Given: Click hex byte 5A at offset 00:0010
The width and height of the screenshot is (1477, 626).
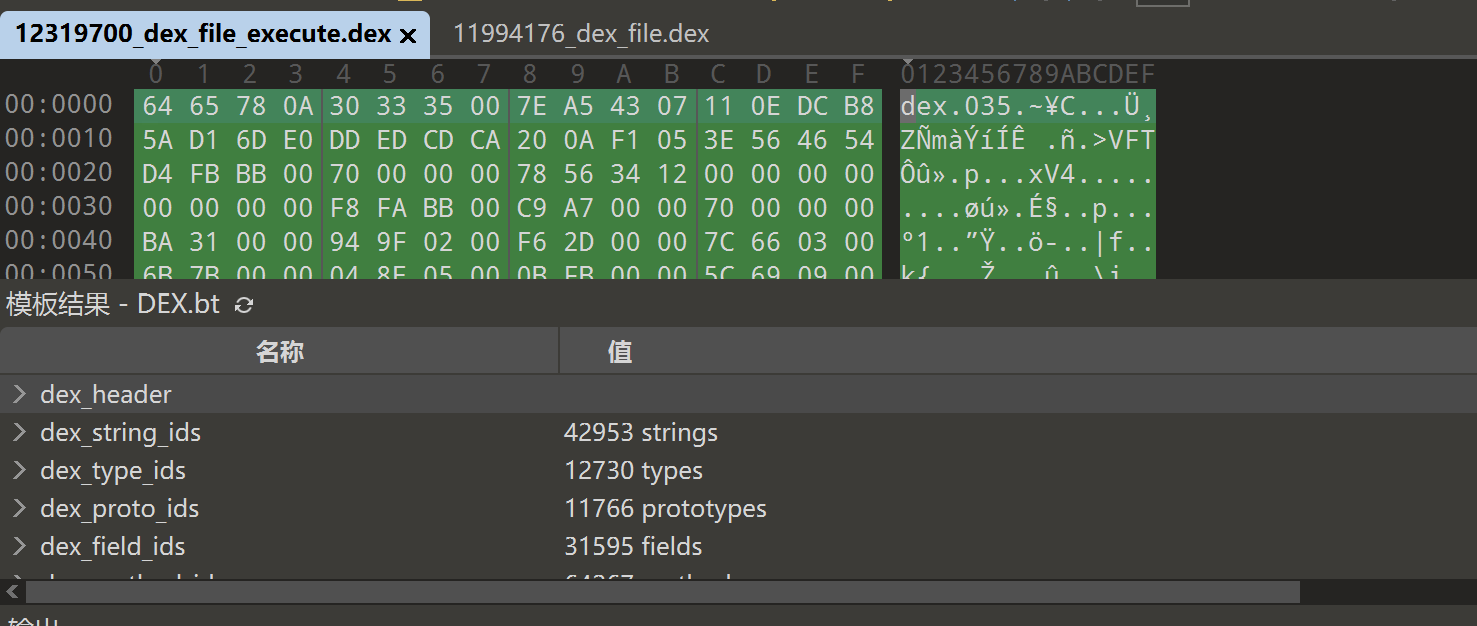Looking at the screenshot, I should [x=157, y=140].
